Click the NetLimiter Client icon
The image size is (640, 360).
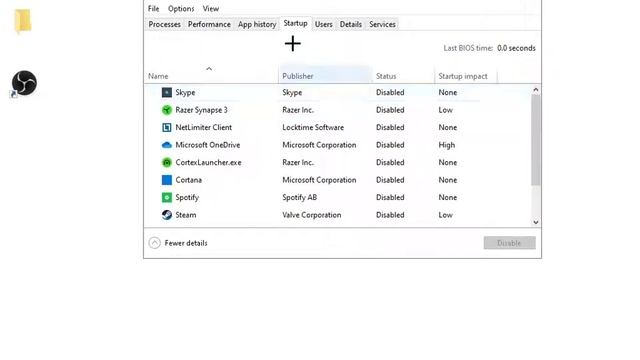click(167, 128)
